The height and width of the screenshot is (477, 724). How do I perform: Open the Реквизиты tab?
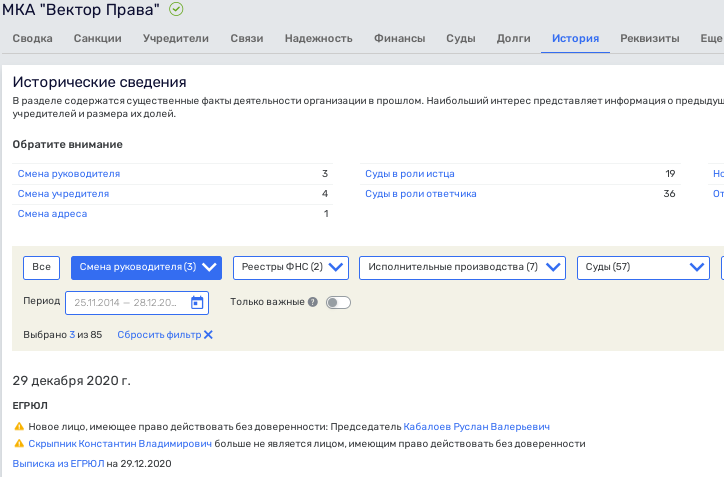650,38
